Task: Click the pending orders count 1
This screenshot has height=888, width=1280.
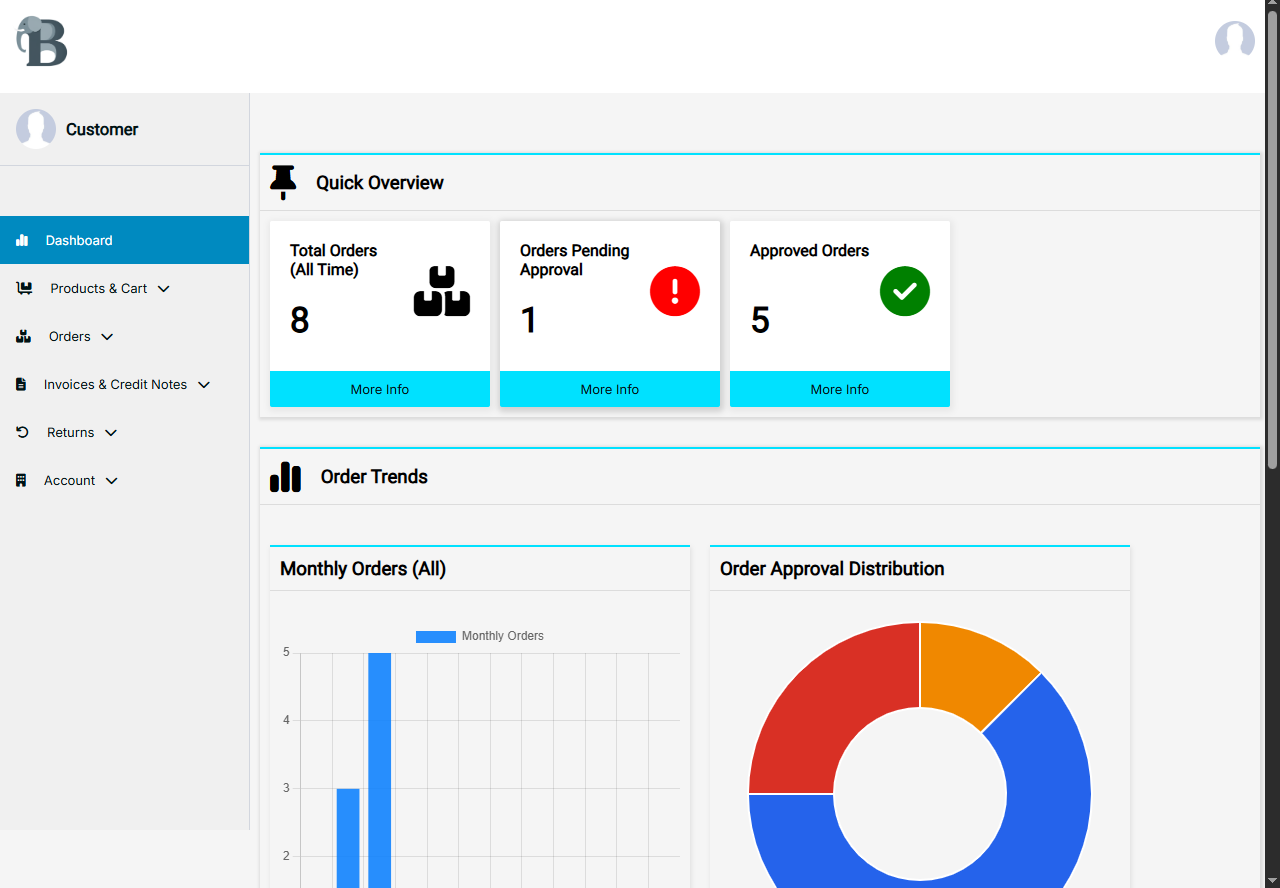Action: (x=529, y=320)
